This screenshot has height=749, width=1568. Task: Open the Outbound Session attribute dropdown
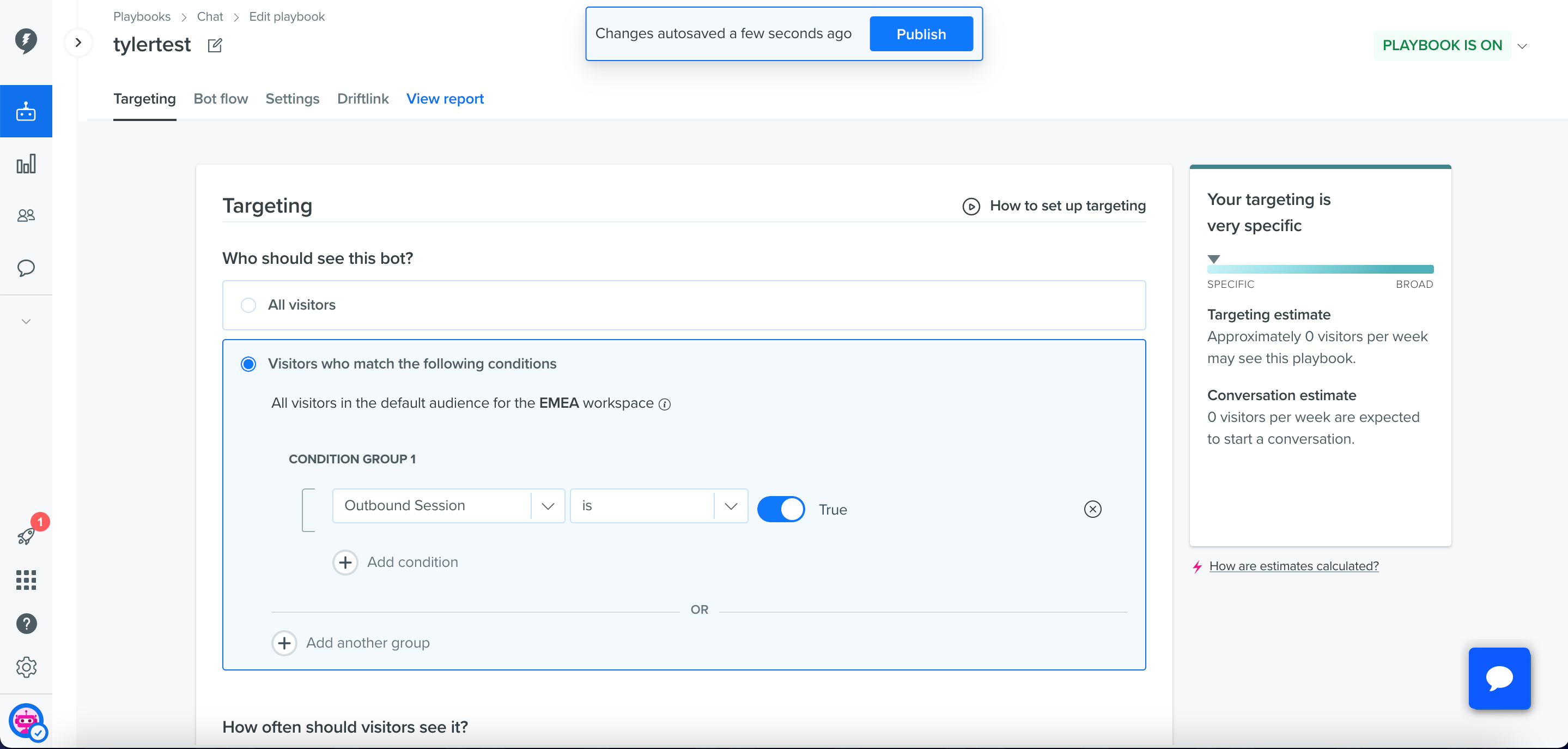448,506
